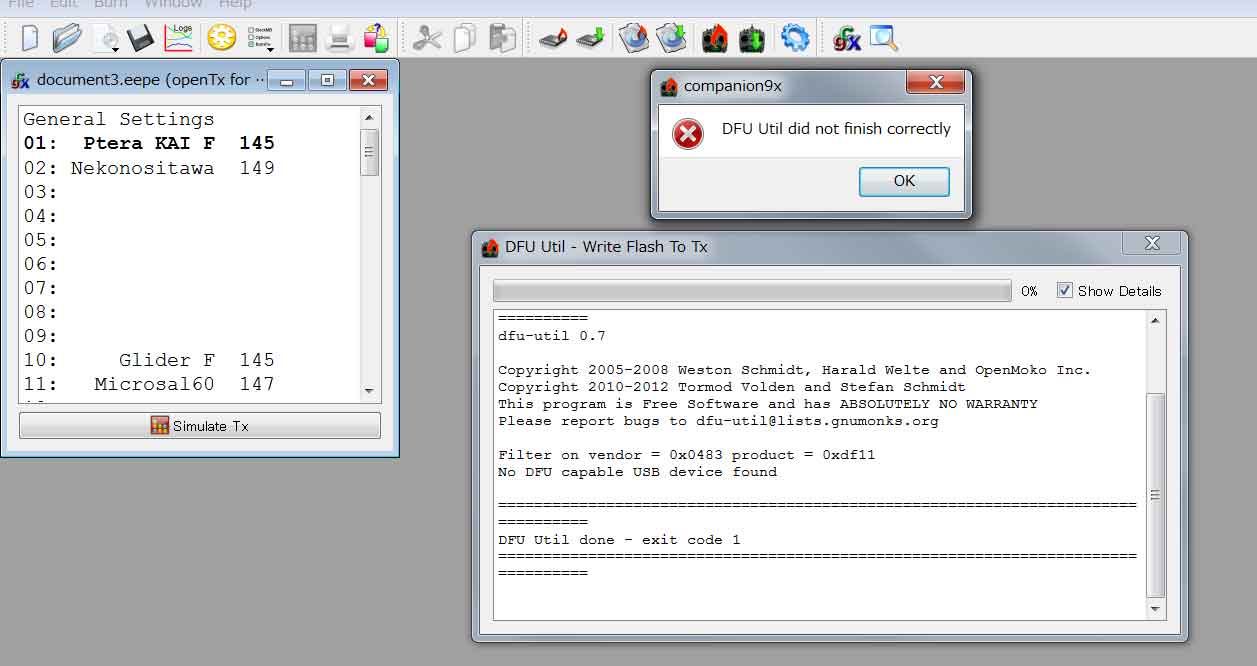Image resolution: width=1257 pixels, height=666 pixels.
Task: Click 'No DFU capable USB device found'
Action: (x=637, y=472)
